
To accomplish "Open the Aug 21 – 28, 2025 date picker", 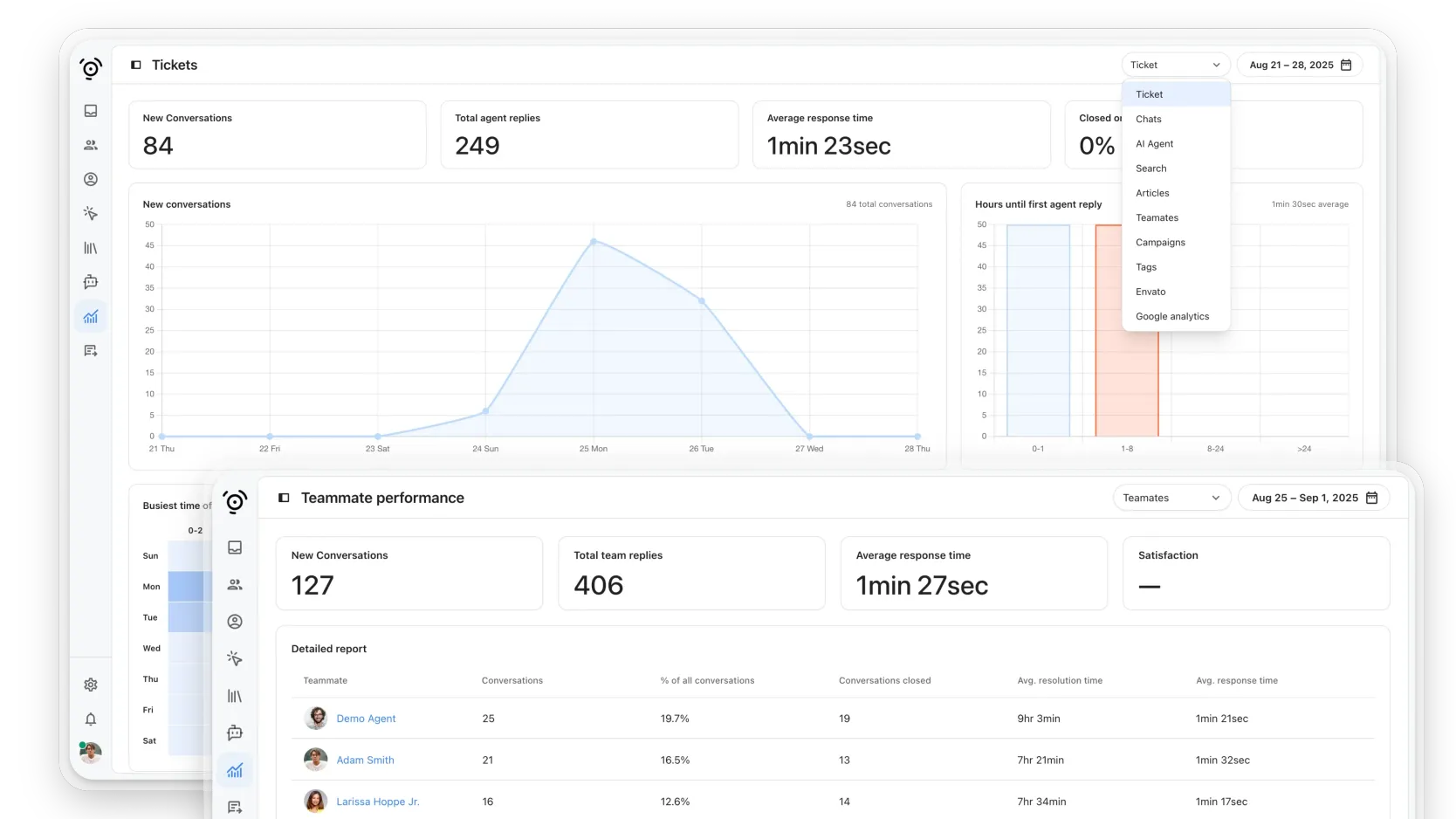I will (1299, 65).
